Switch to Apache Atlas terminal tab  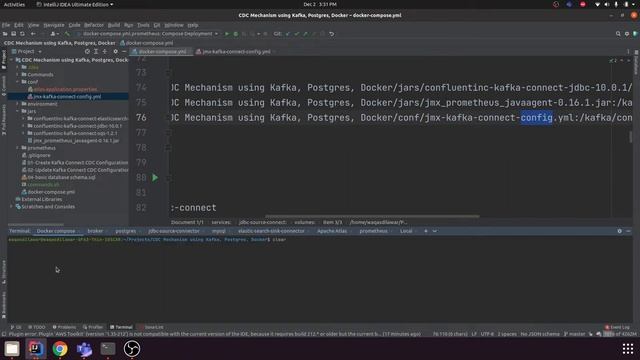(x=332, y=231)
